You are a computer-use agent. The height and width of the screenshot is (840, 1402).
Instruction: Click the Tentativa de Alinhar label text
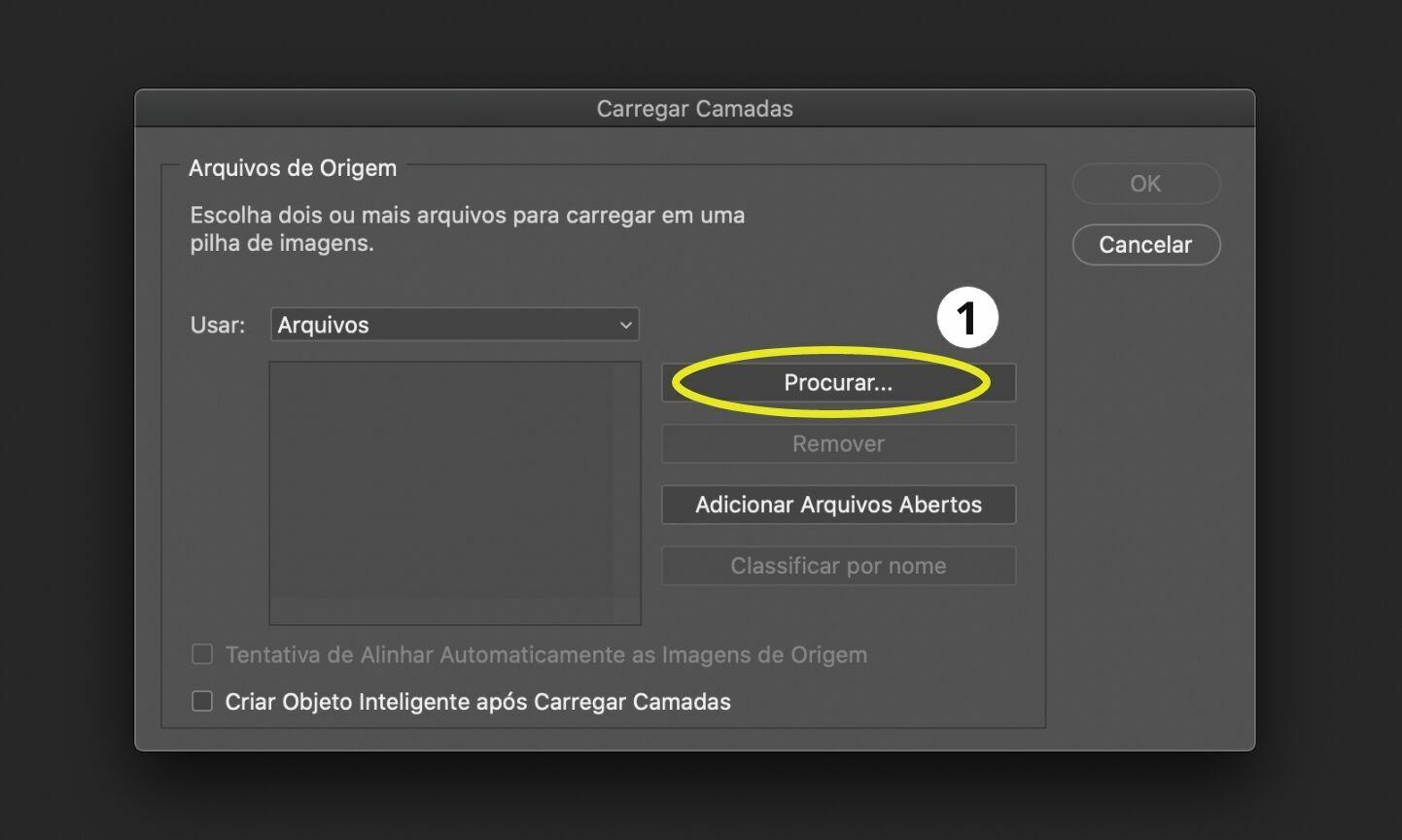point(545,655)
